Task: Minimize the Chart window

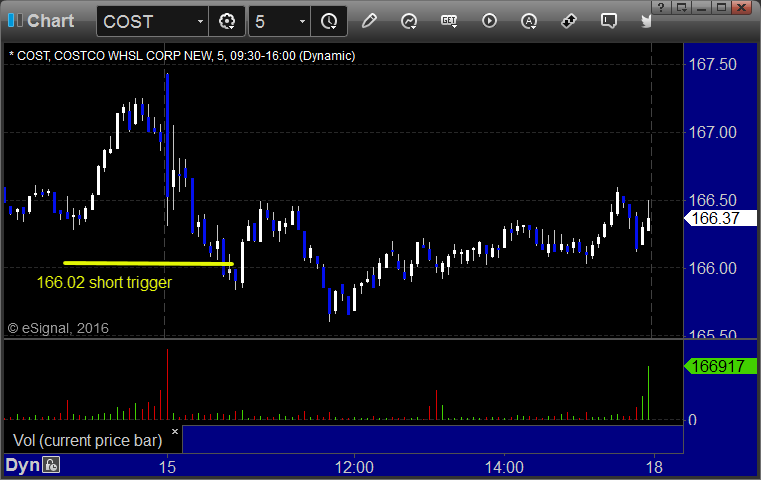Action: [701, 7]
